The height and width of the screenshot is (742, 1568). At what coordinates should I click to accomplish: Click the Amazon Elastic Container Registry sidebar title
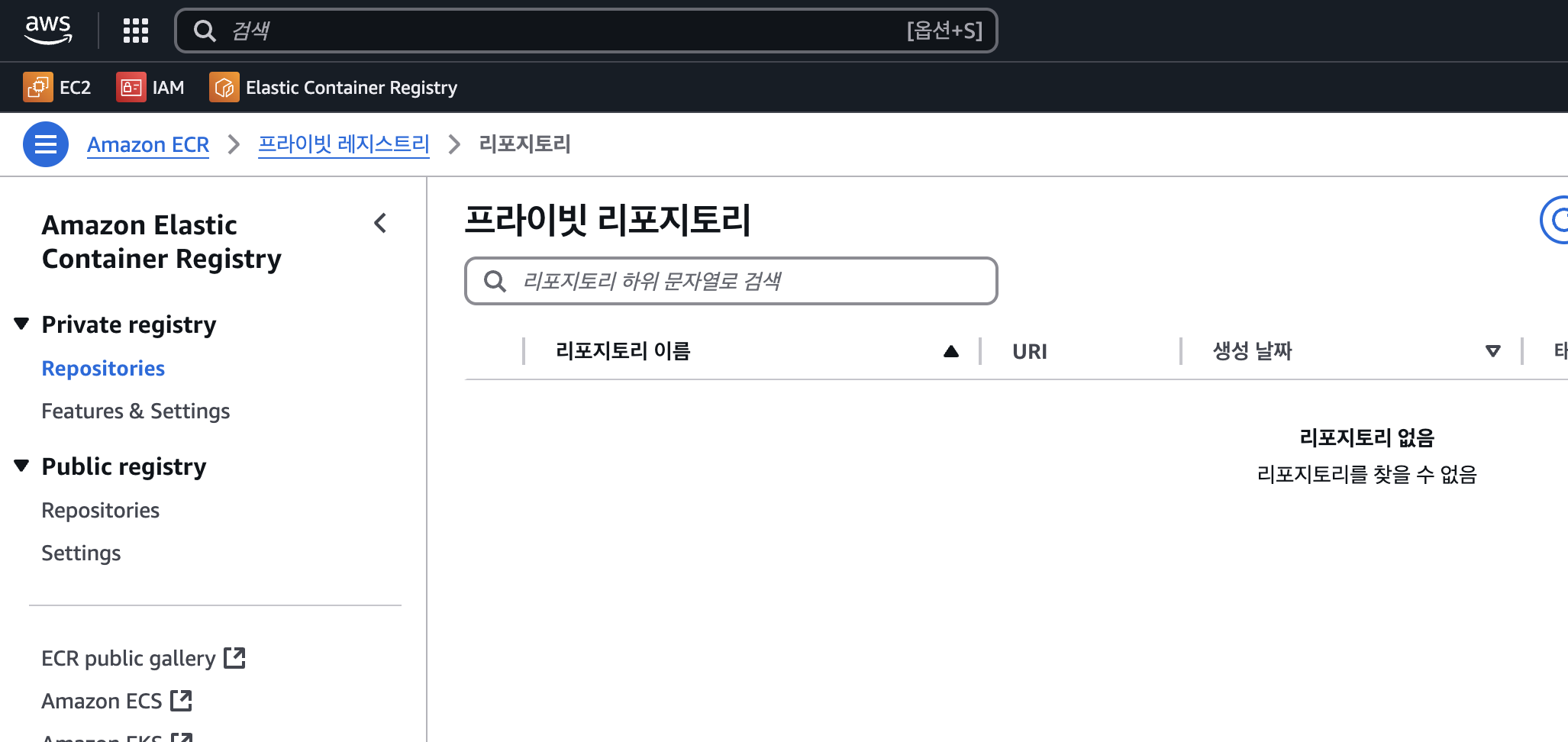pos(162,241)
